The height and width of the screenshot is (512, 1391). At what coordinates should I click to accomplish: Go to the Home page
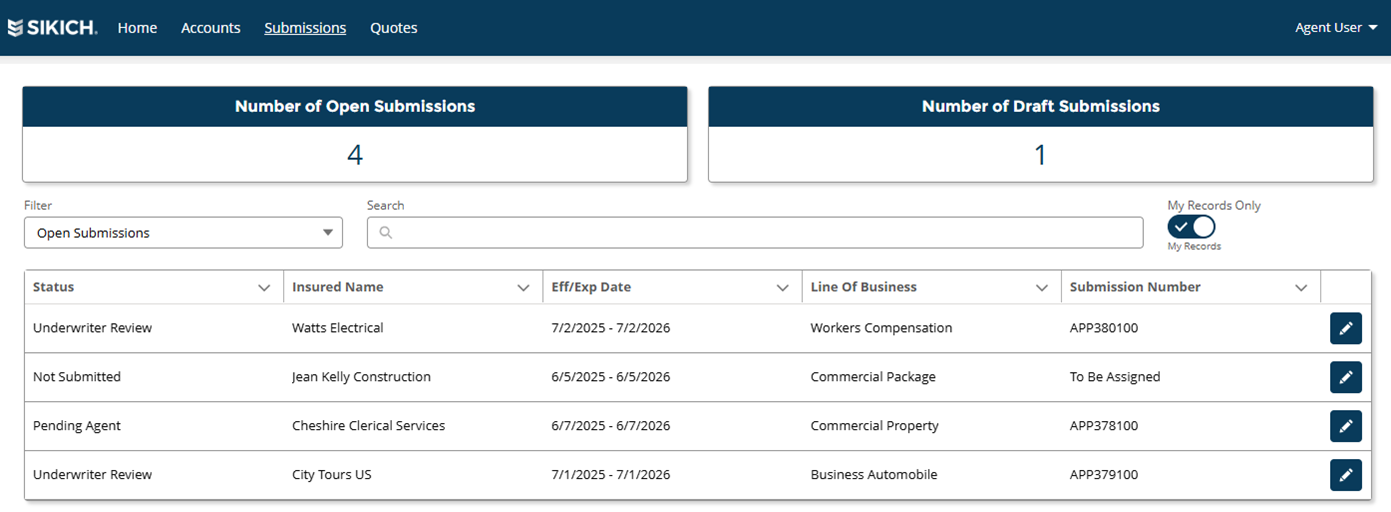[x=137, y=28]
